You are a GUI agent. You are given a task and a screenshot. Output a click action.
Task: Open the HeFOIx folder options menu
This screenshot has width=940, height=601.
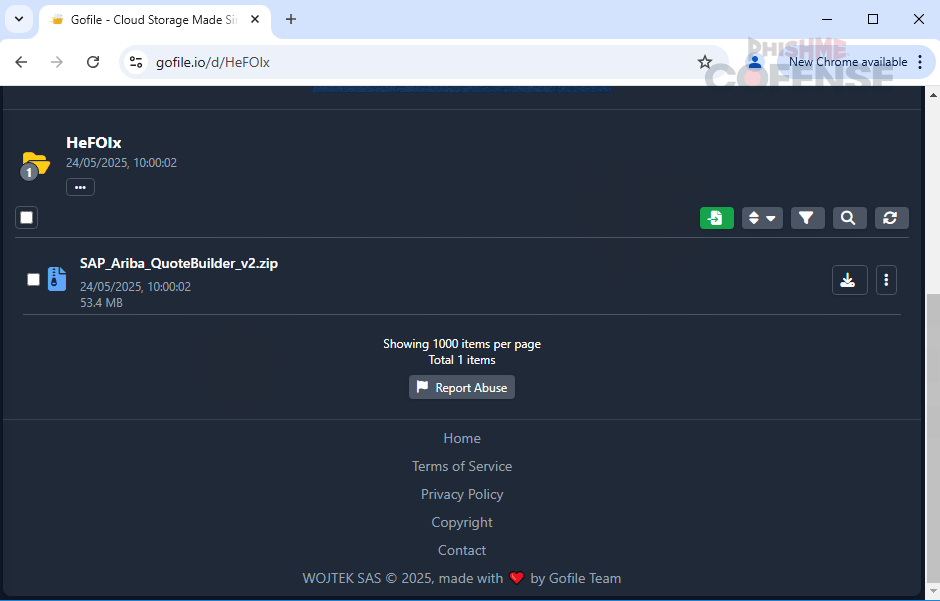pos(80,187)
